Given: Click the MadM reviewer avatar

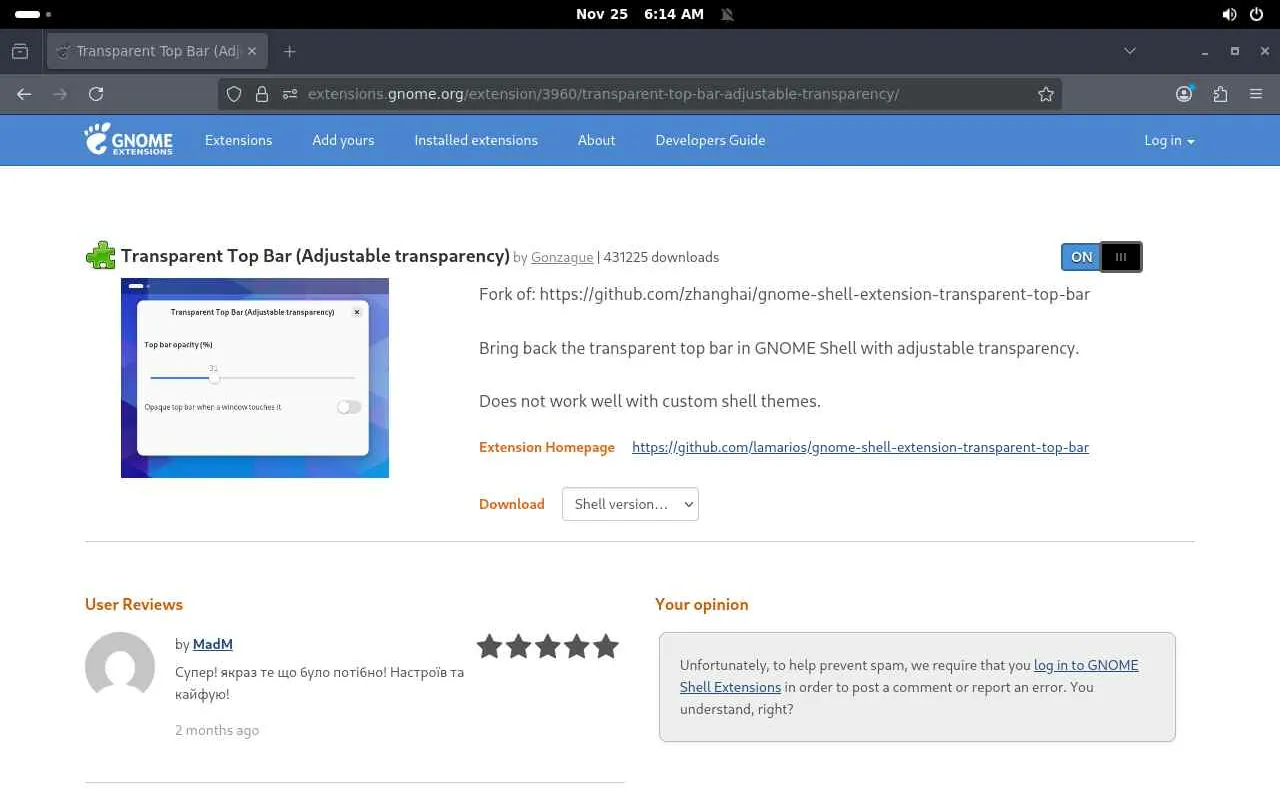Looking at the screenshot, I should pos(120,667).
